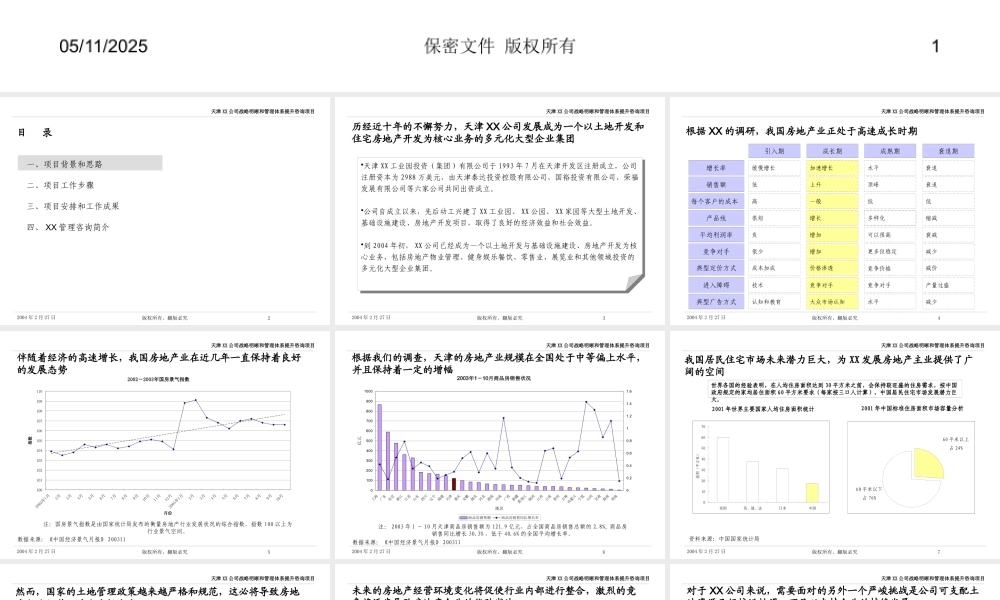Click the data source line 《中国经济景气月报》 under the line chart

(x=71, y=539)
